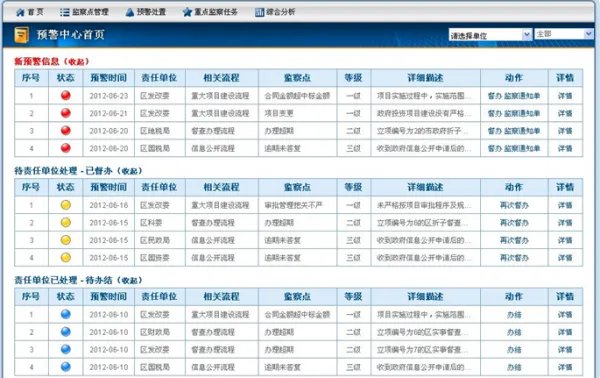600x378 pixels.
Task: Click the date cell 2012-06-23
Action: [x=109, y=96]
